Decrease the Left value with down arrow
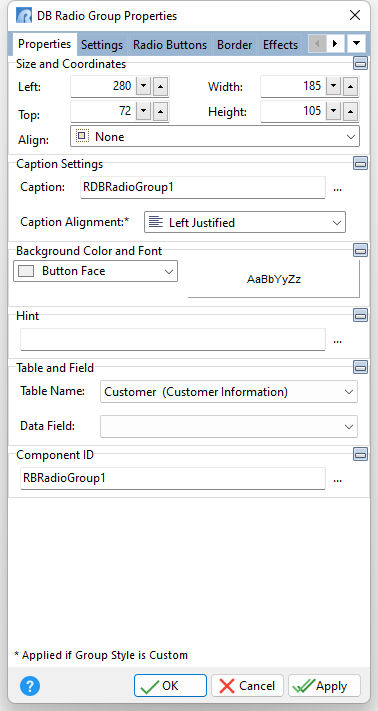Image resolution: width=378 pixels, height=711 pixels. (x=143, y=86)
